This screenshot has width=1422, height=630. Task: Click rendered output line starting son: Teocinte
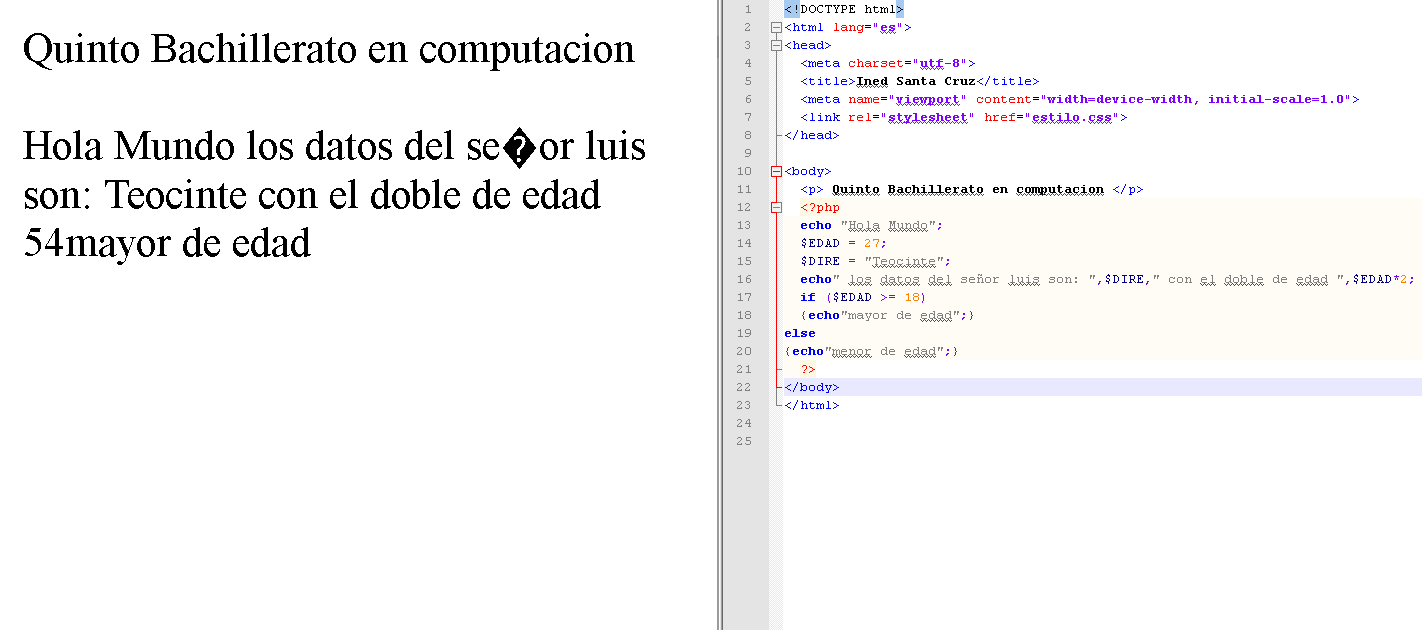(312, 195)
